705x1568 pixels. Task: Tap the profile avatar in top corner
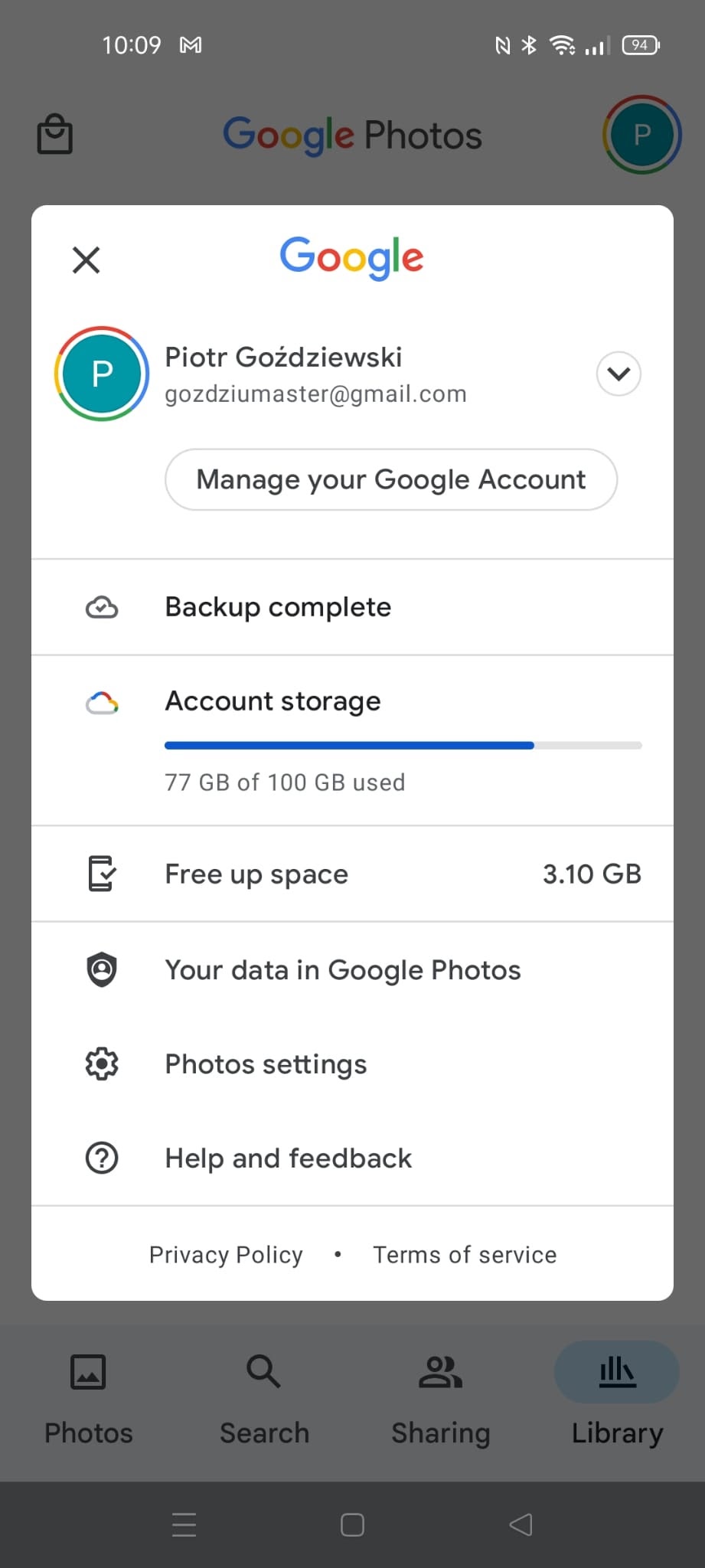[641, 135]
